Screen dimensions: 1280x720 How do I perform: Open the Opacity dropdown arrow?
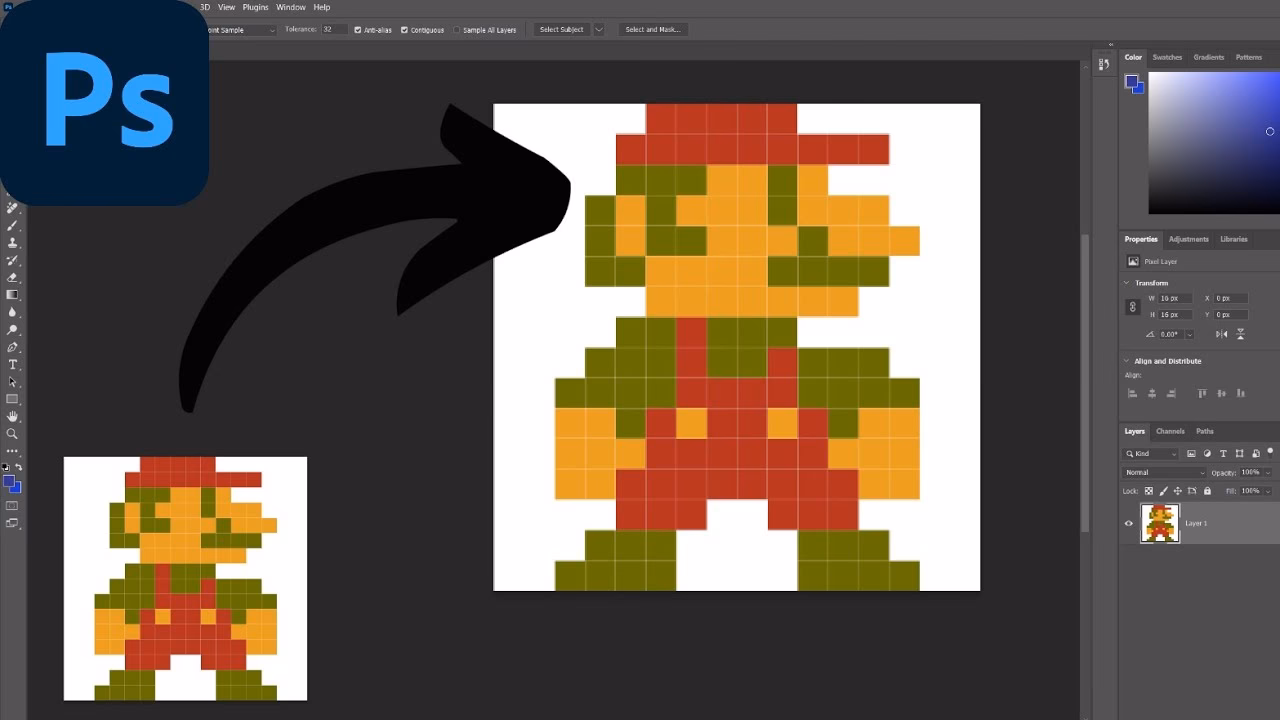1268,473
